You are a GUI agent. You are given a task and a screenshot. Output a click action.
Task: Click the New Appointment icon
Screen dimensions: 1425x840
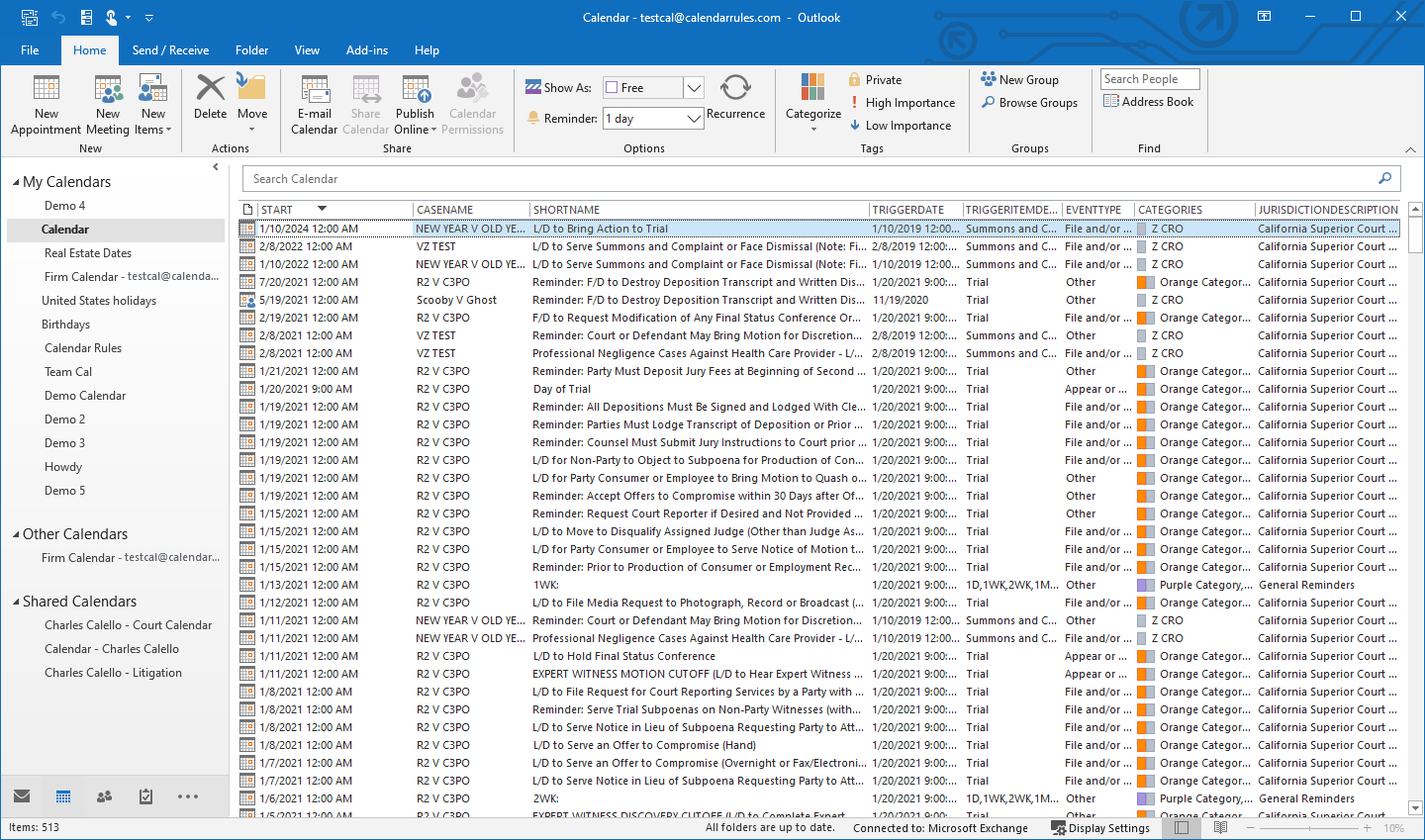pyautogui.click(x=46, y=104)
